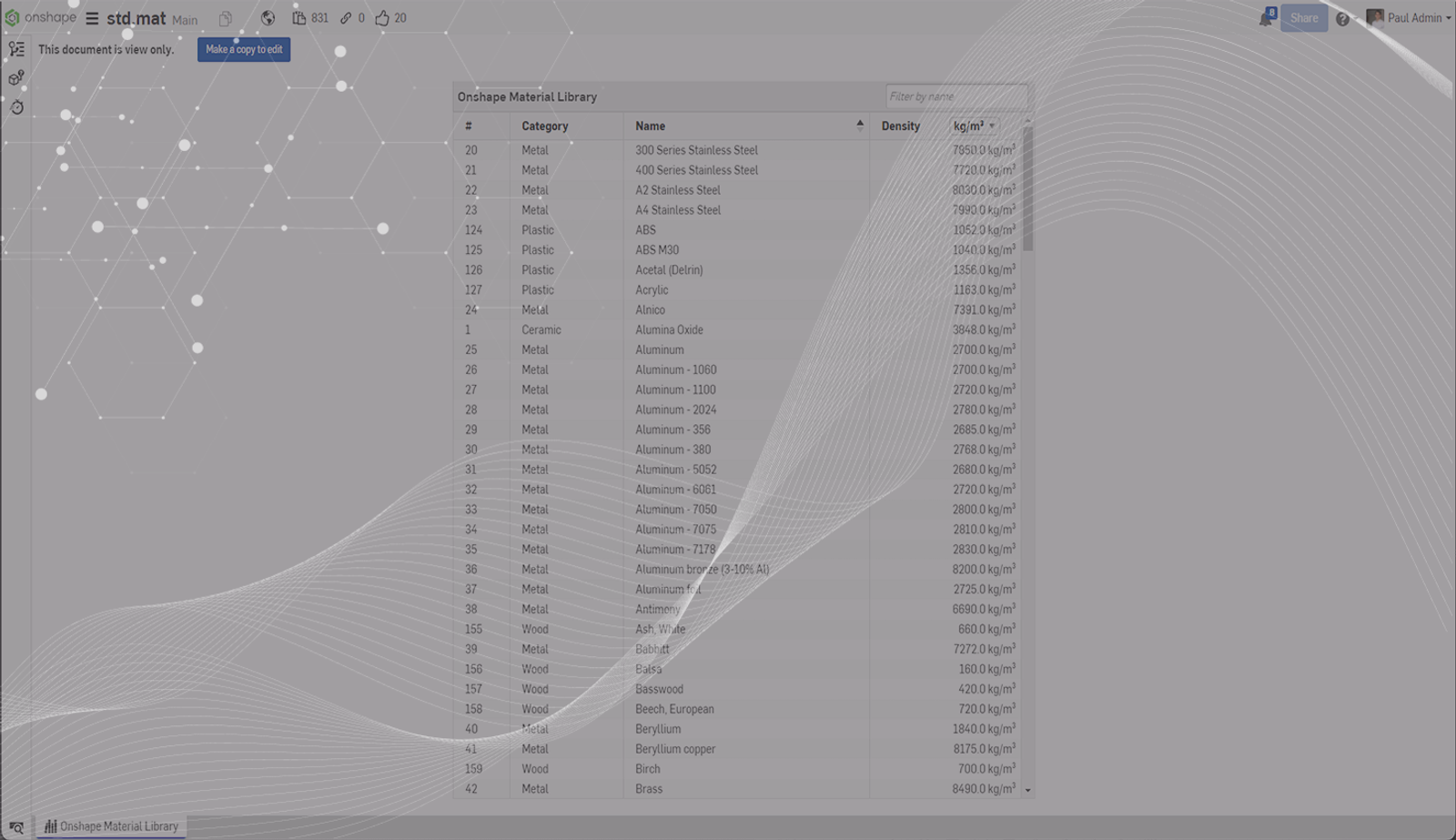This screenshot has width=1456, height=840.
Task: Open the kg/m³ density units dropdown
Action: coord(974,127)
